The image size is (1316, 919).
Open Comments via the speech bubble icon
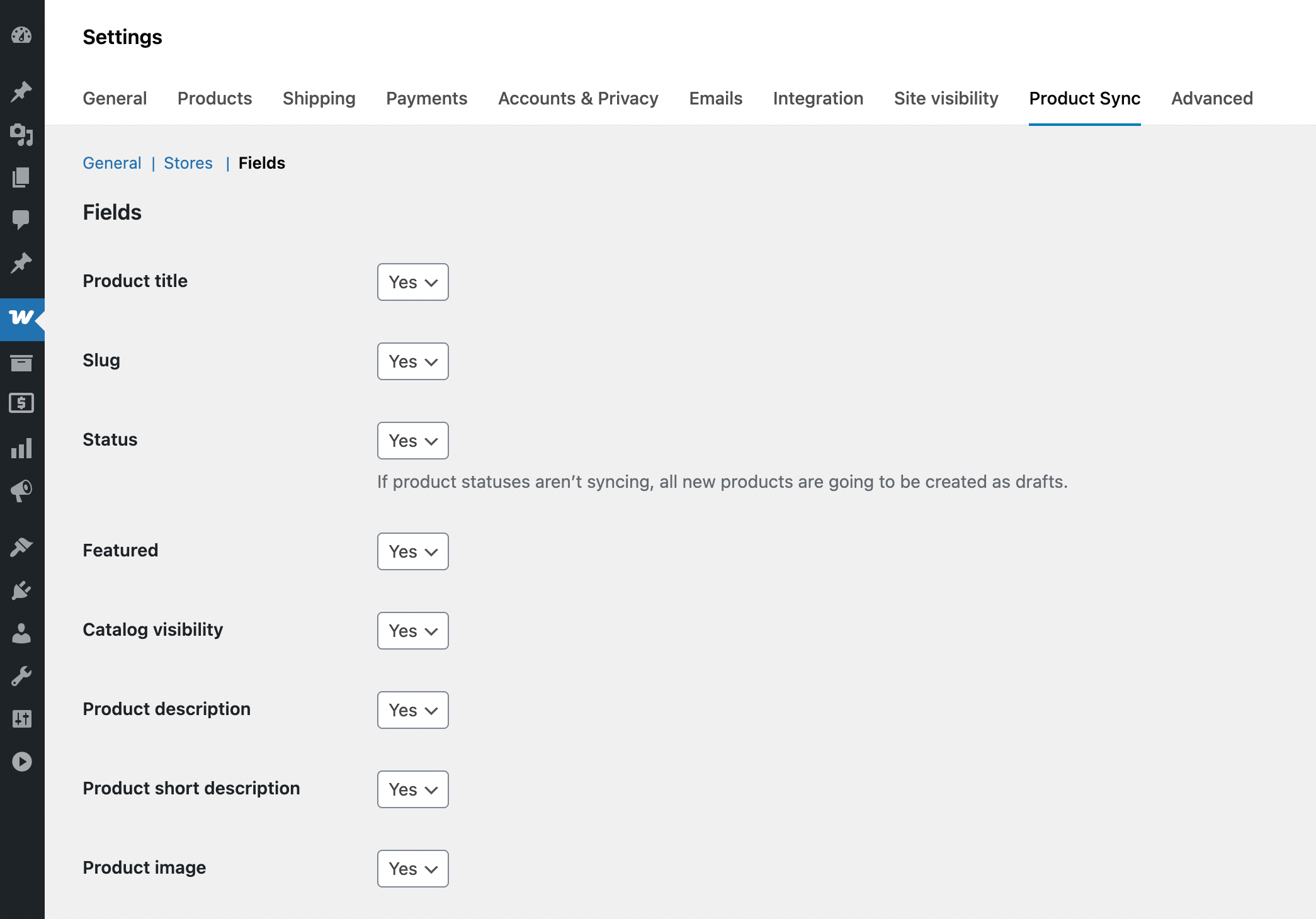click(x=22, y=218)
